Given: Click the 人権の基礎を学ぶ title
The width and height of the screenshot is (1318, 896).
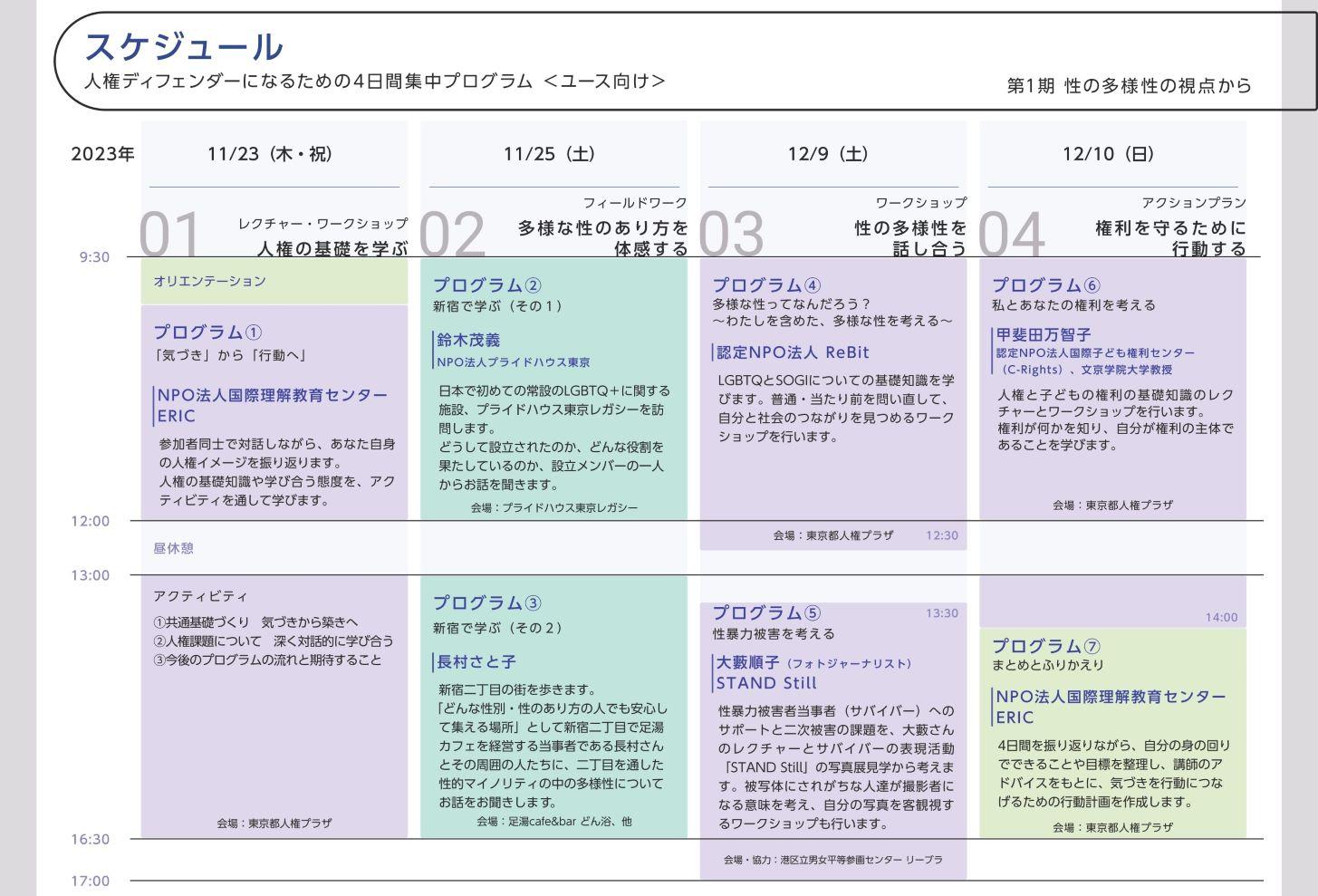Looking at the screenshot, I should pos(332,247).
